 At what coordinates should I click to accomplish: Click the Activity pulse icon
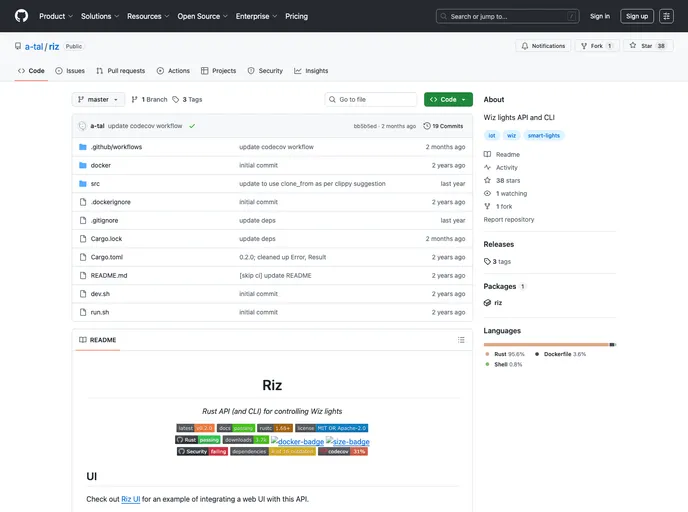point(487,168)
